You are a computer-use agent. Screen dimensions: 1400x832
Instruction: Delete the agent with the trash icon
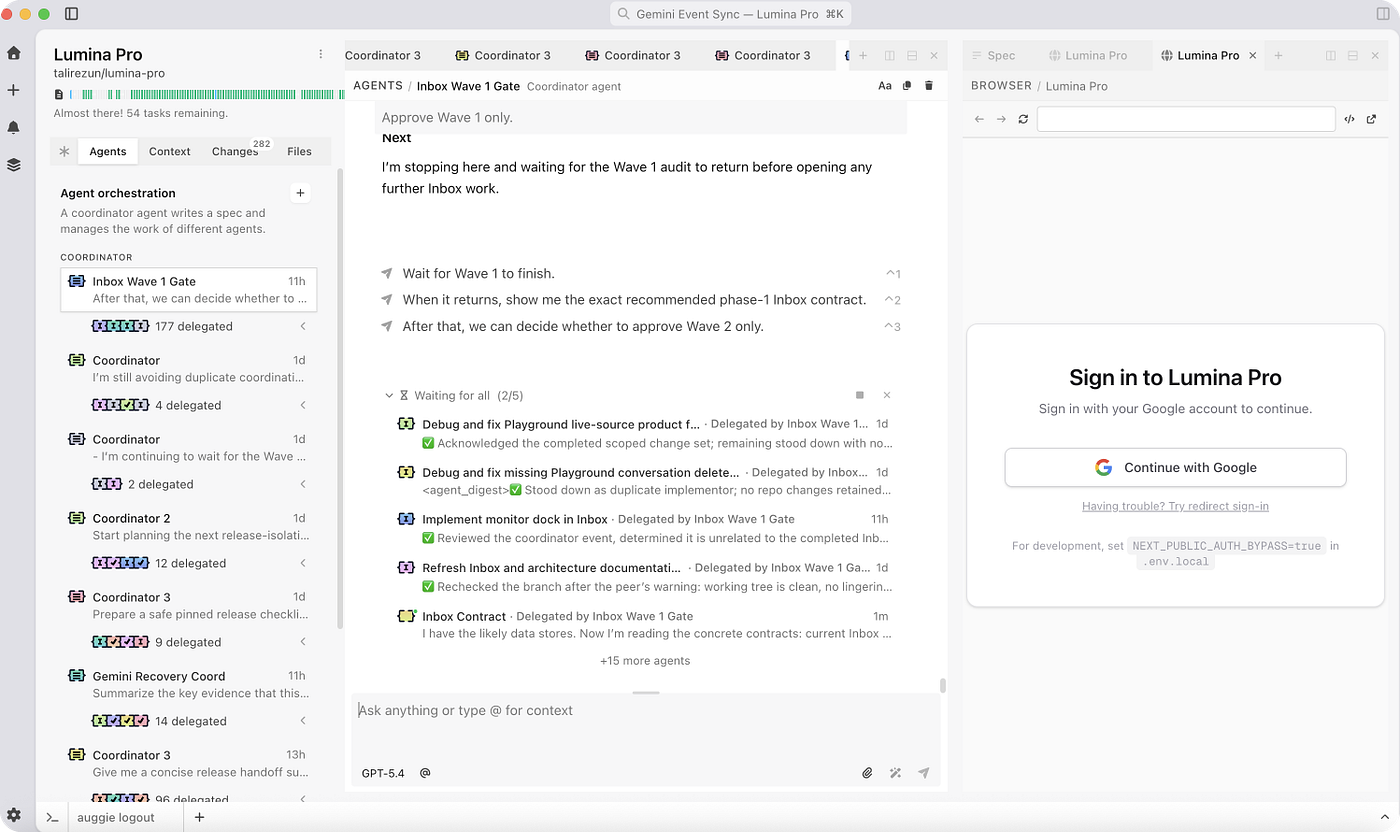(929, 86)
